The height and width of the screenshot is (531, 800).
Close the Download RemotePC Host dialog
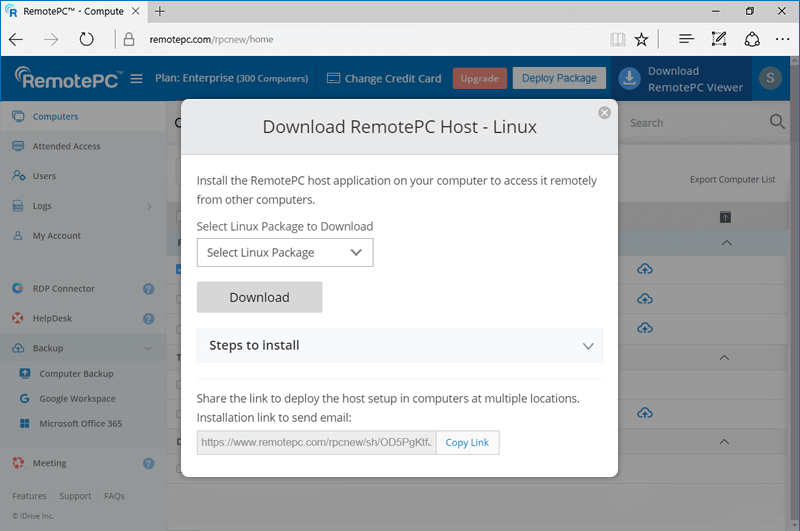(x=604, y=113)
